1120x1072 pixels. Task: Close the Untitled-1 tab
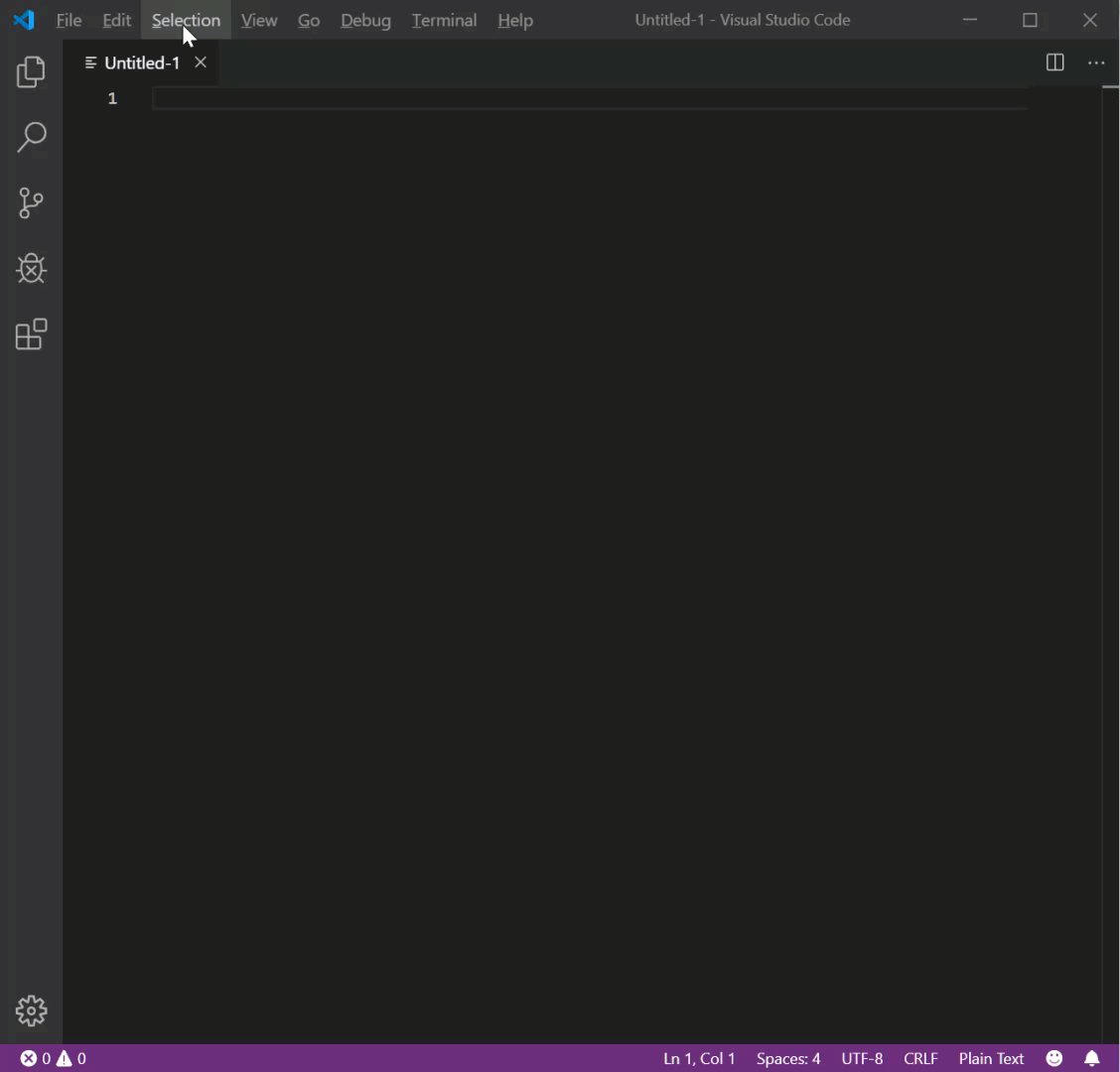201,63
